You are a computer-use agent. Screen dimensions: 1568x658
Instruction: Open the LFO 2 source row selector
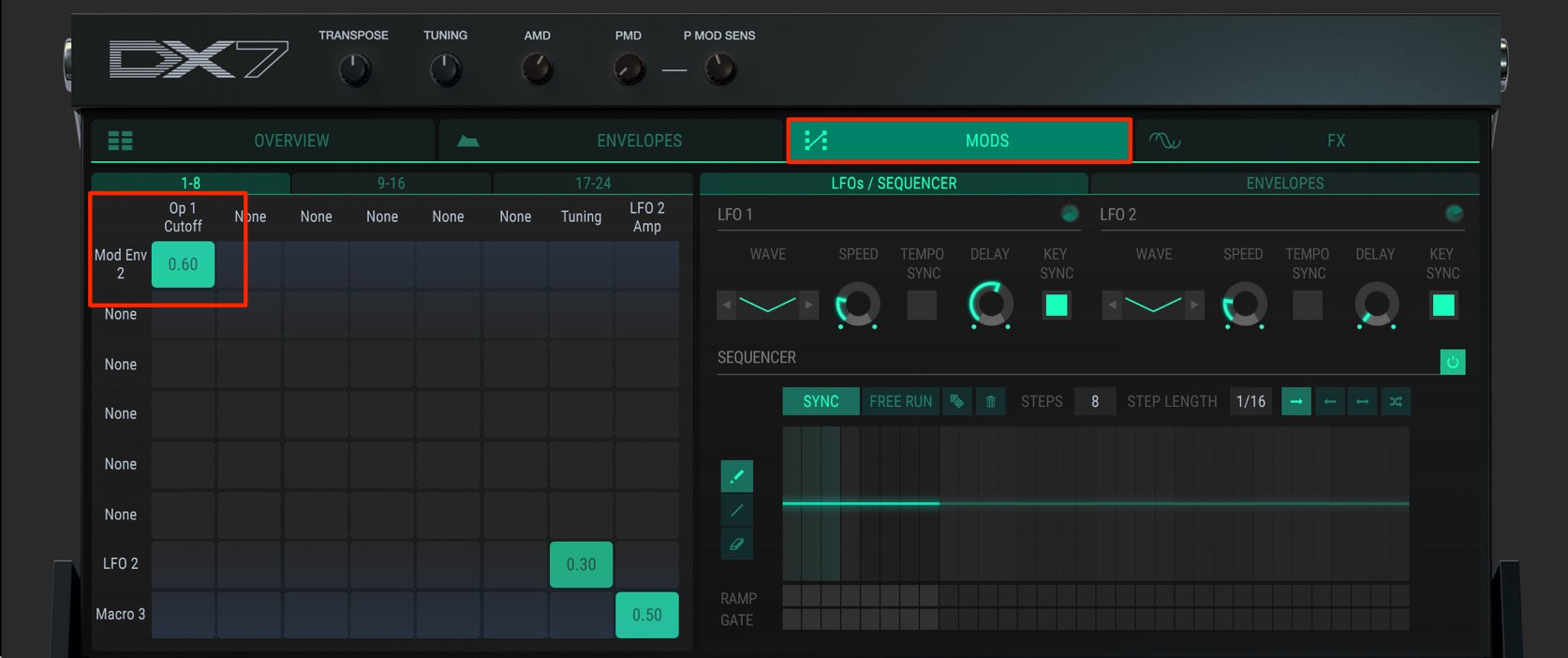121,563
